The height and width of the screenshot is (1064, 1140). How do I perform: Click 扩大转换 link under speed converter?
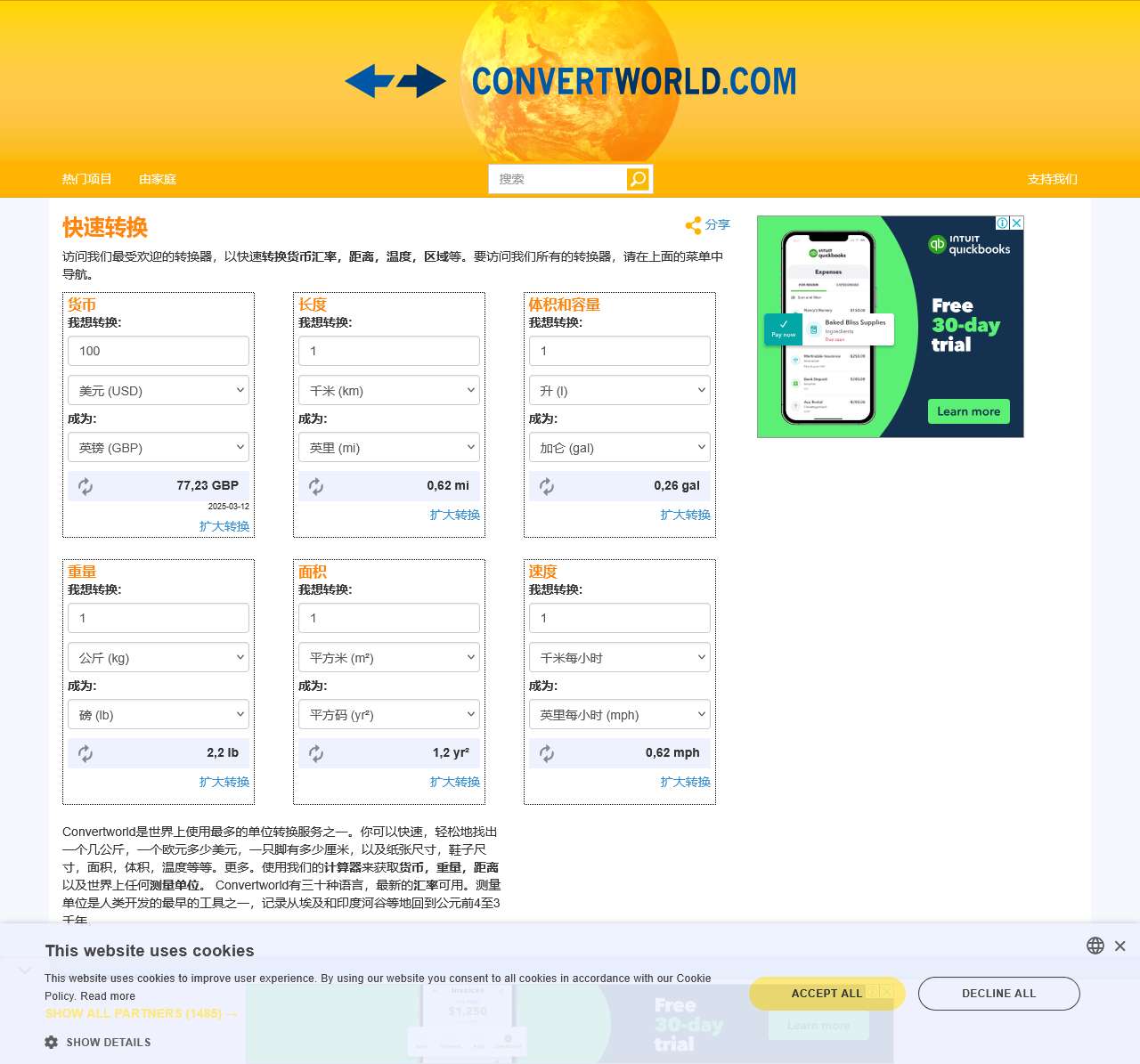(x=686, y=782)
